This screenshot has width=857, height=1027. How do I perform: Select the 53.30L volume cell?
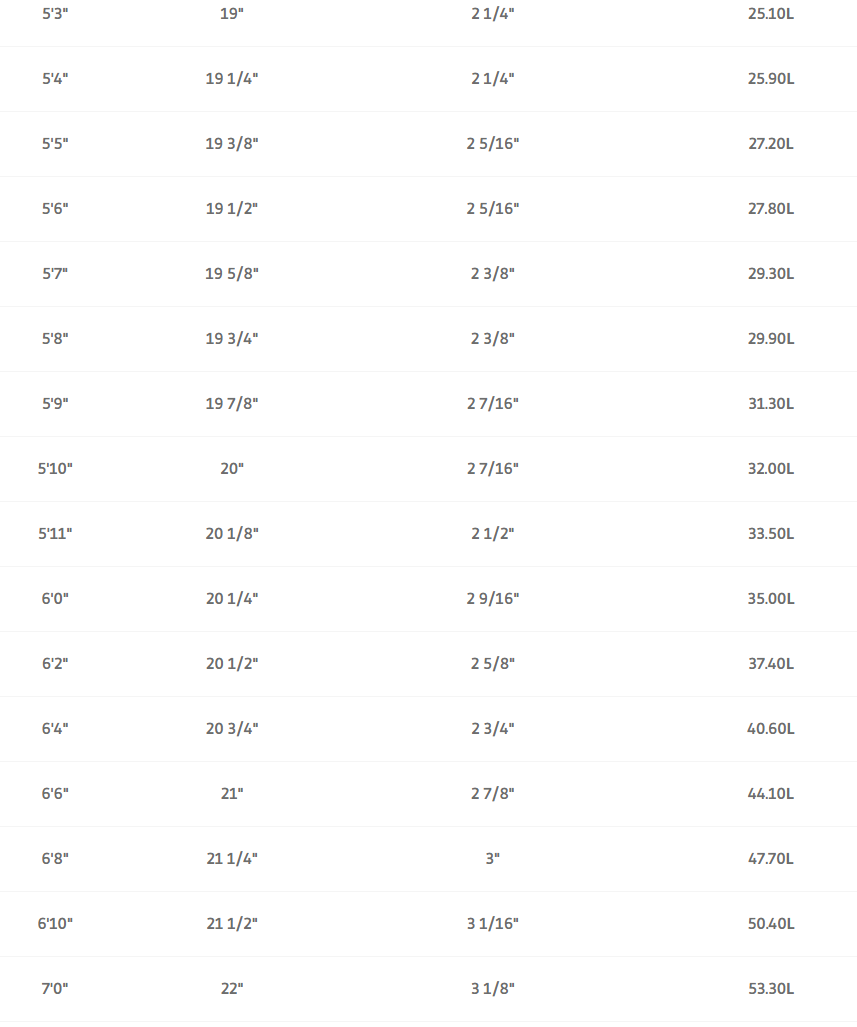click(x=771, y=988)
